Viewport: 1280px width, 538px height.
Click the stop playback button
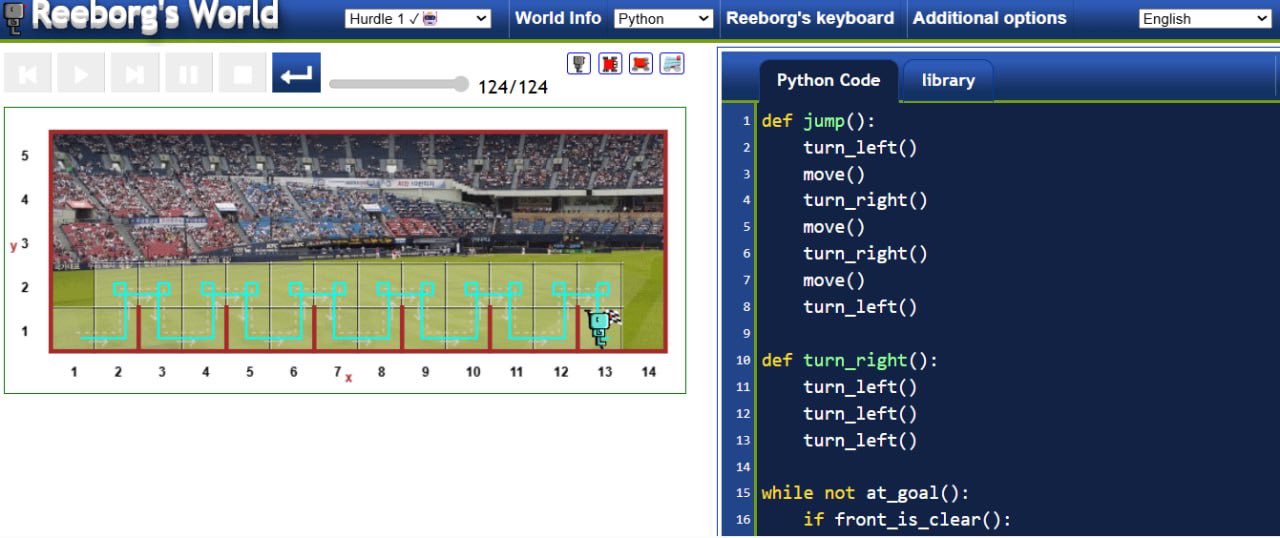[x=242, y=73]
